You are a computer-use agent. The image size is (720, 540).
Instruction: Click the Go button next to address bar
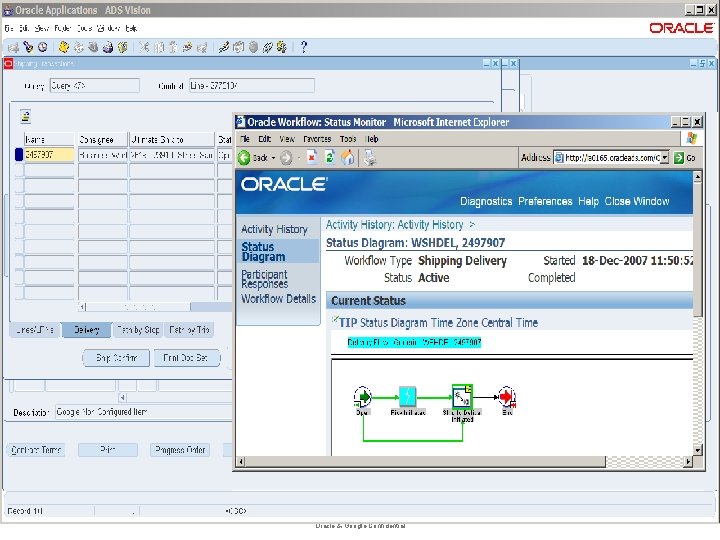tap(685, 158)
